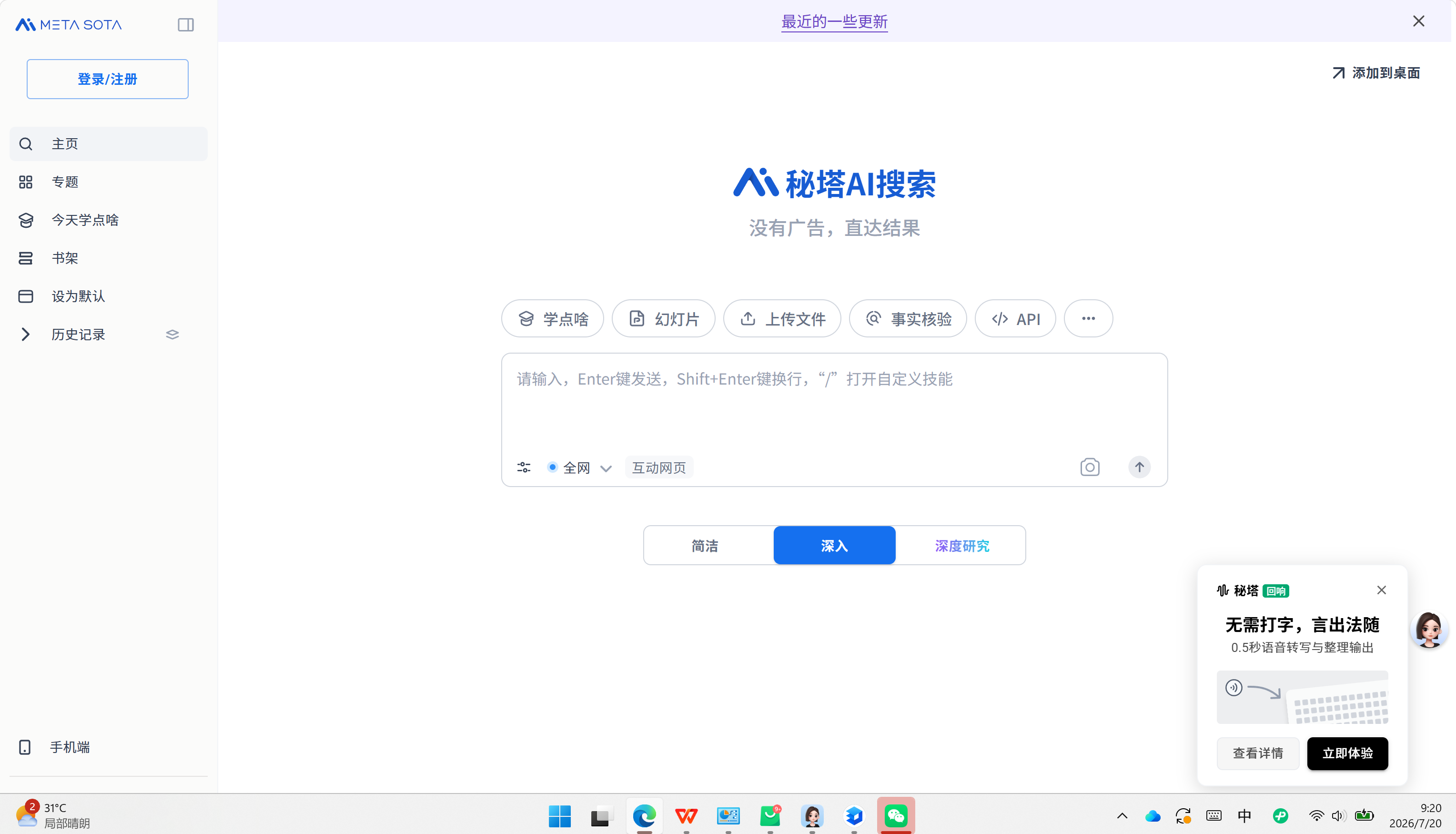Click the refresh sync tray icon
This screenshot has height=834, width=1456.
(x=1183, y=816)
